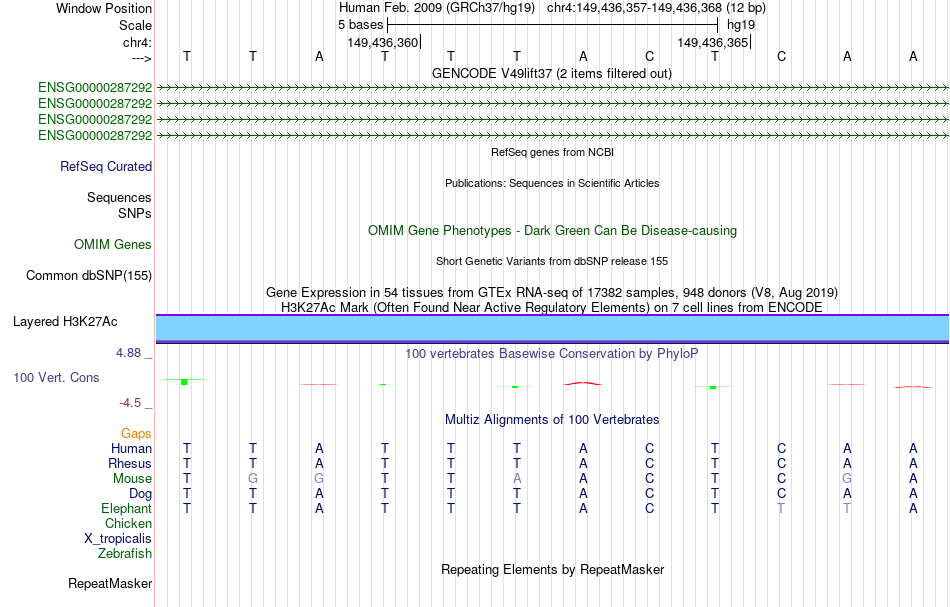Click the Zebrafish alignment row label
Screen dimensions: 950x607
click(125, 553)
